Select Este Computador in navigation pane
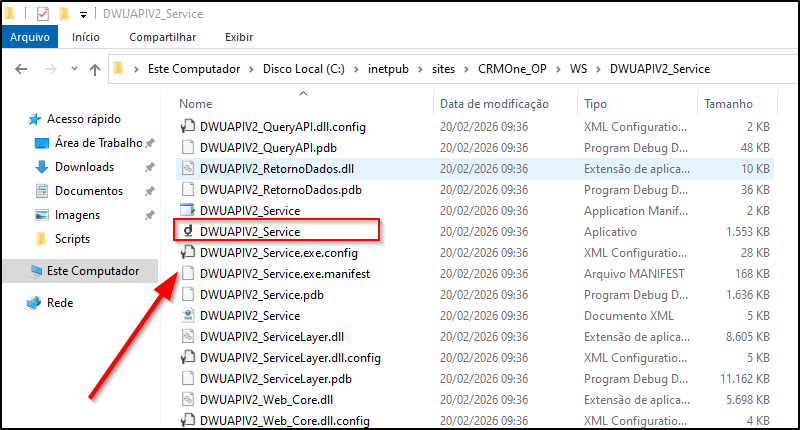 [x=93, y=271]
